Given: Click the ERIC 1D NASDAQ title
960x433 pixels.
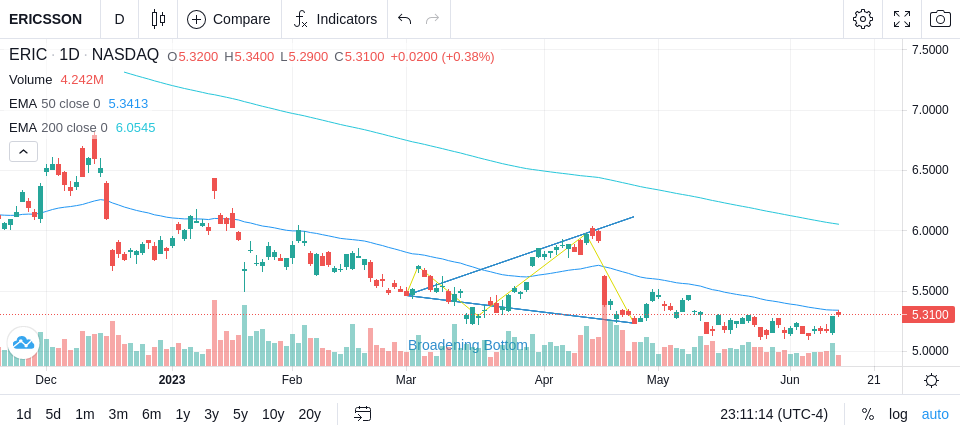Looking at the screenshot, I should pyautogui.click(x=84, y=55).
